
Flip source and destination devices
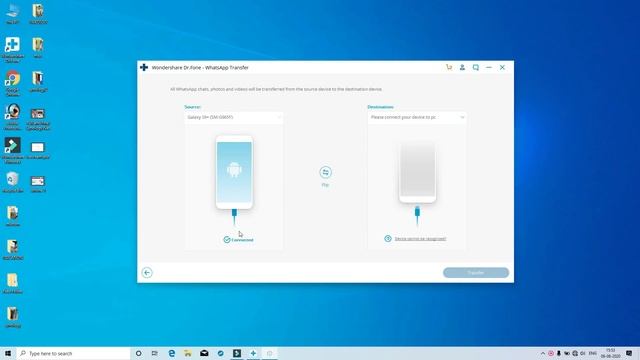pos(325,172)
